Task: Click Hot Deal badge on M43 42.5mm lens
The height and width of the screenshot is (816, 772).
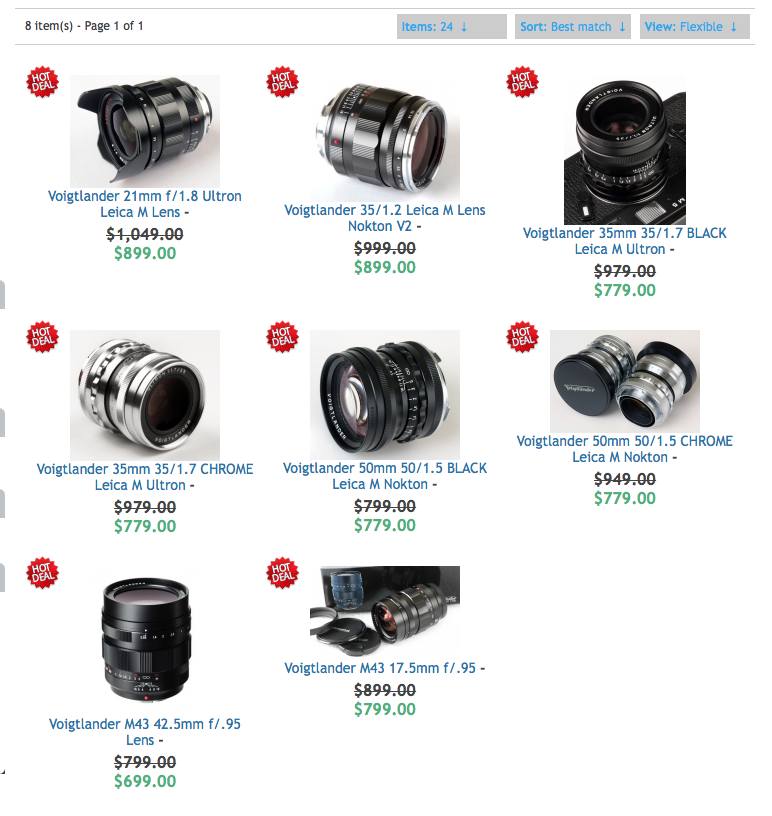Action: pos(43,573)
